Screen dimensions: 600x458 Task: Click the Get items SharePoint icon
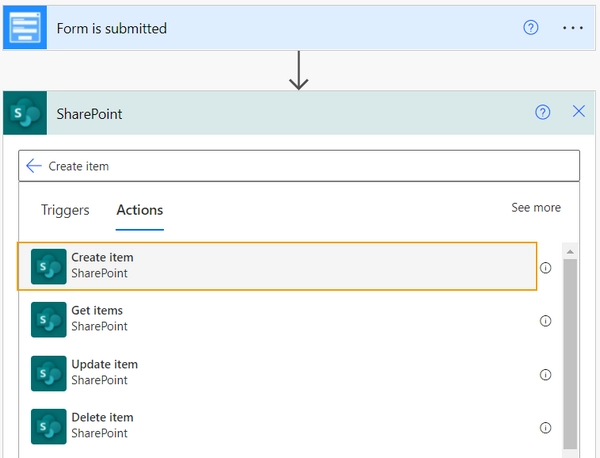[x=49, y=319]
